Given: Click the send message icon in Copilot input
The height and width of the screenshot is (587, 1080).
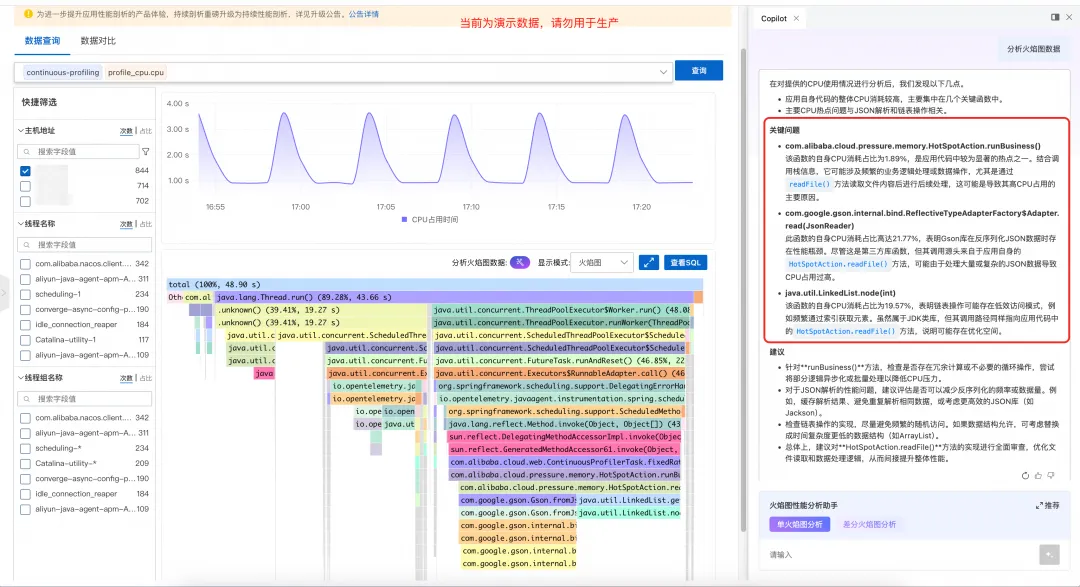Looking at the screenshot, I should coord(1049,554).
